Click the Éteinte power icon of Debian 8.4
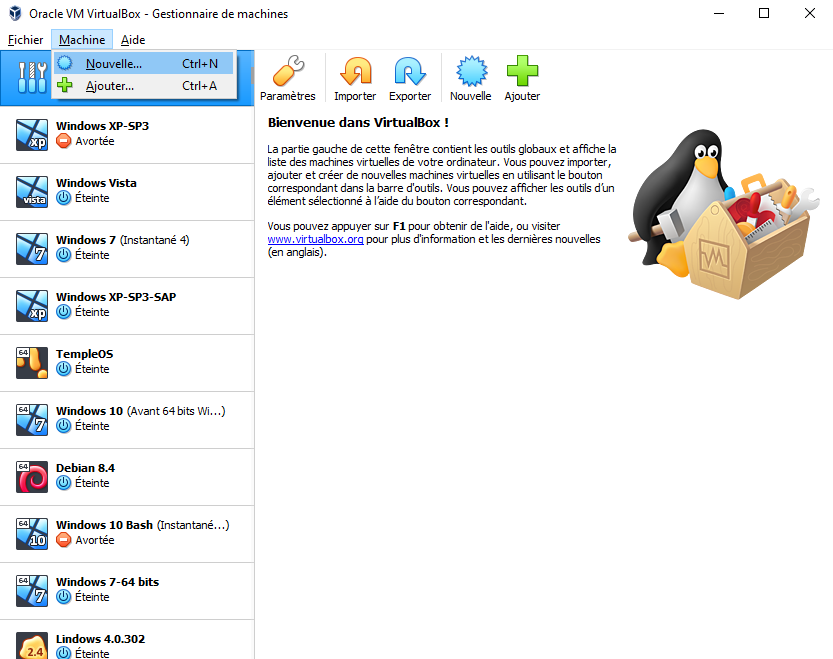 click(x=64, y=483)
